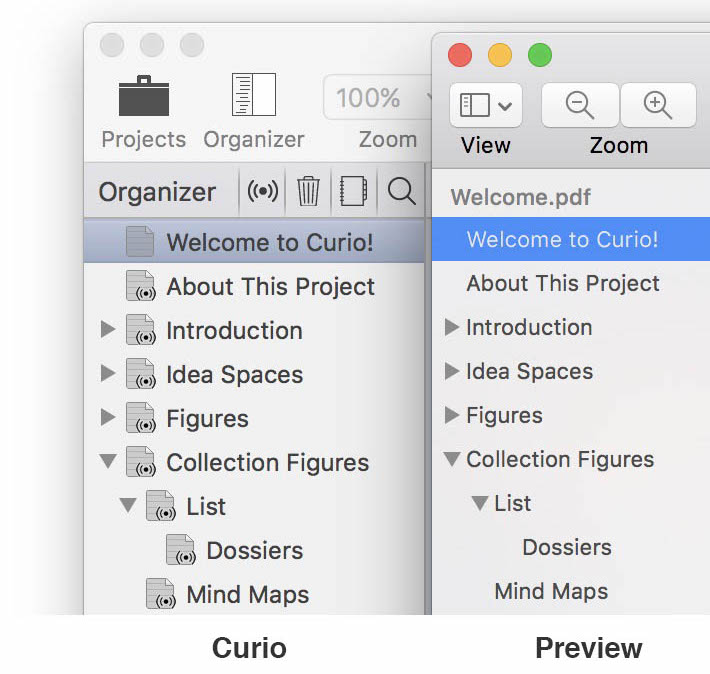The image size is (710, 674).
Task: Open the Preview View sidebar dropdown
Action: [x=486, y=105]
